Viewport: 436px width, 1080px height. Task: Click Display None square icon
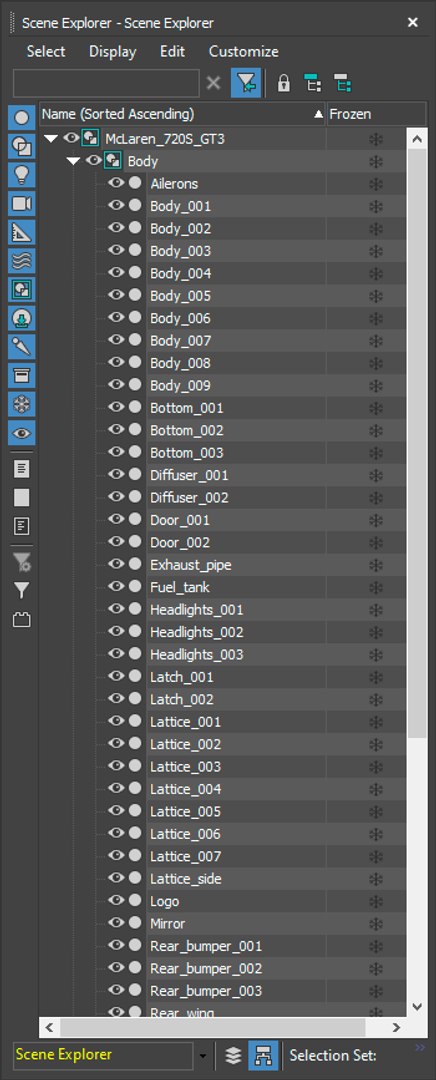(21, 498)
